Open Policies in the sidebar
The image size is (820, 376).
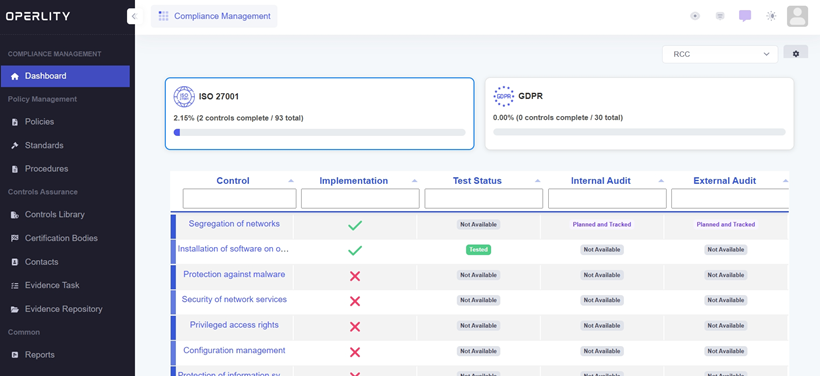39,122
